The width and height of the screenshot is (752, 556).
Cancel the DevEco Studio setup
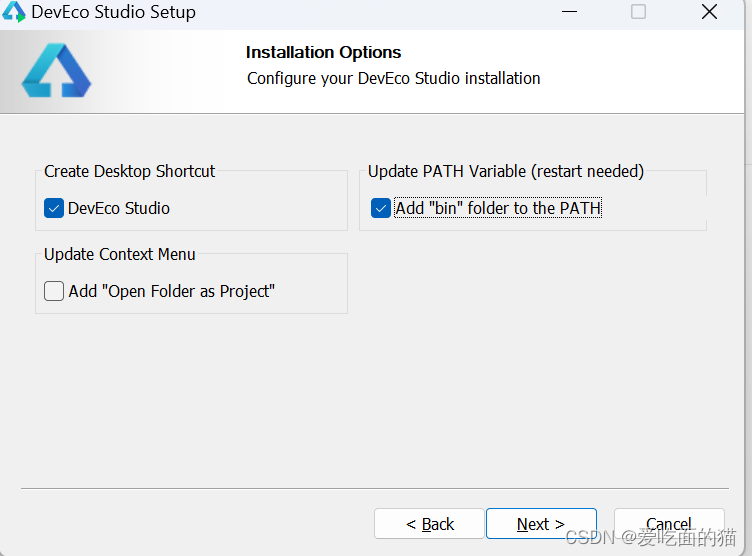pos(669,524)
